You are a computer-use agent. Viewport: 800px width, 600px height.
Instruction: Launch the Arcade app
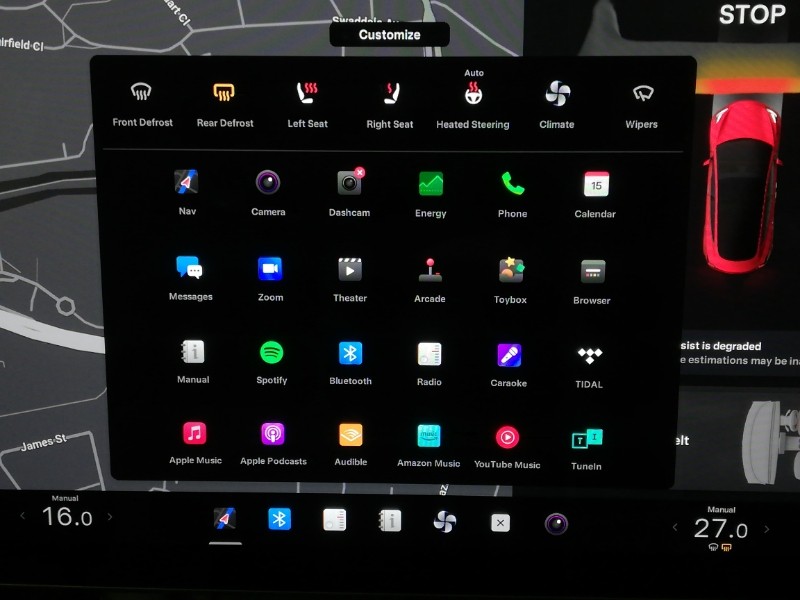[430, 270]
